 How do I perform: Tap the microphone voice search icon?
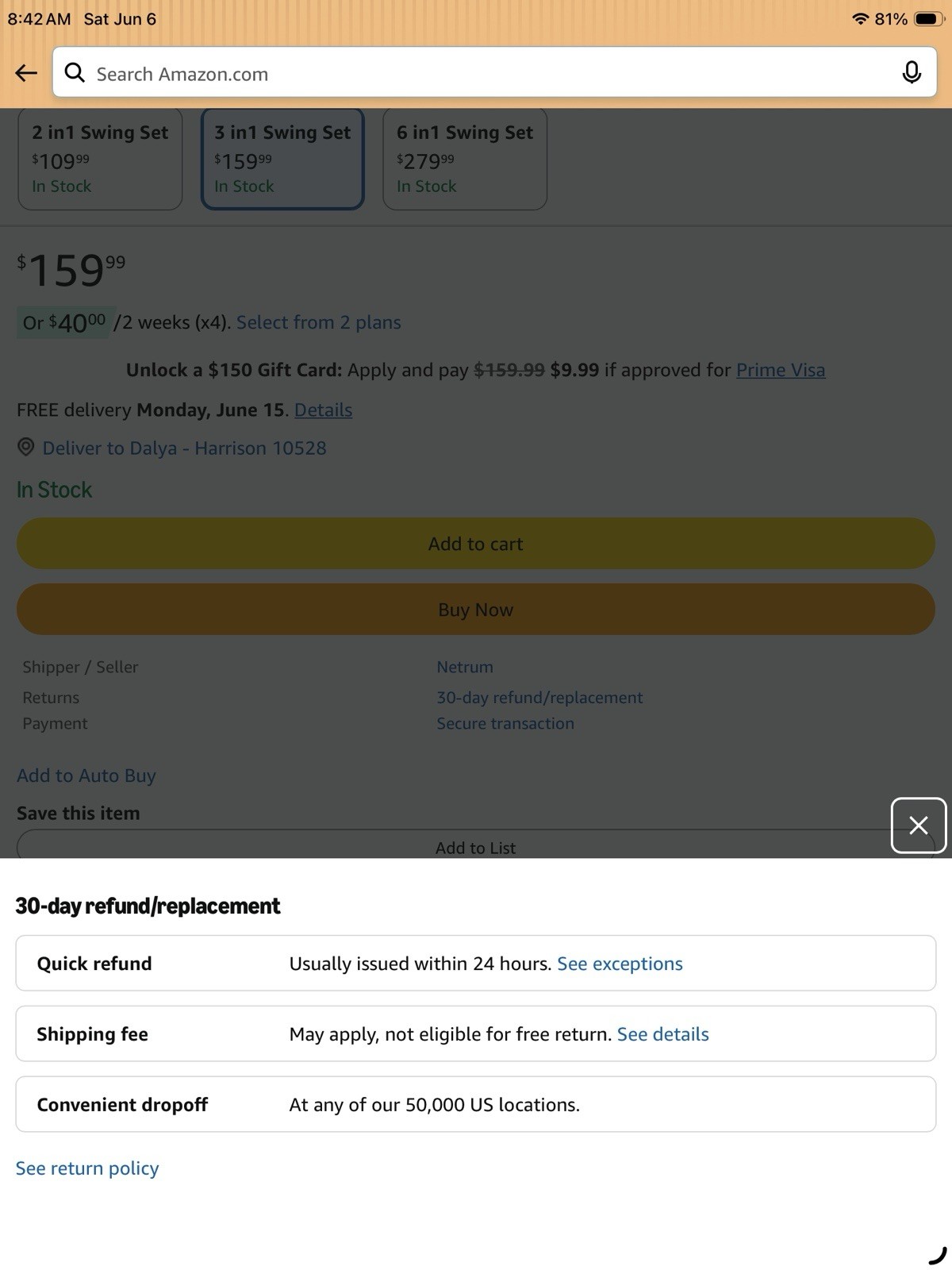tap(912, 72)
